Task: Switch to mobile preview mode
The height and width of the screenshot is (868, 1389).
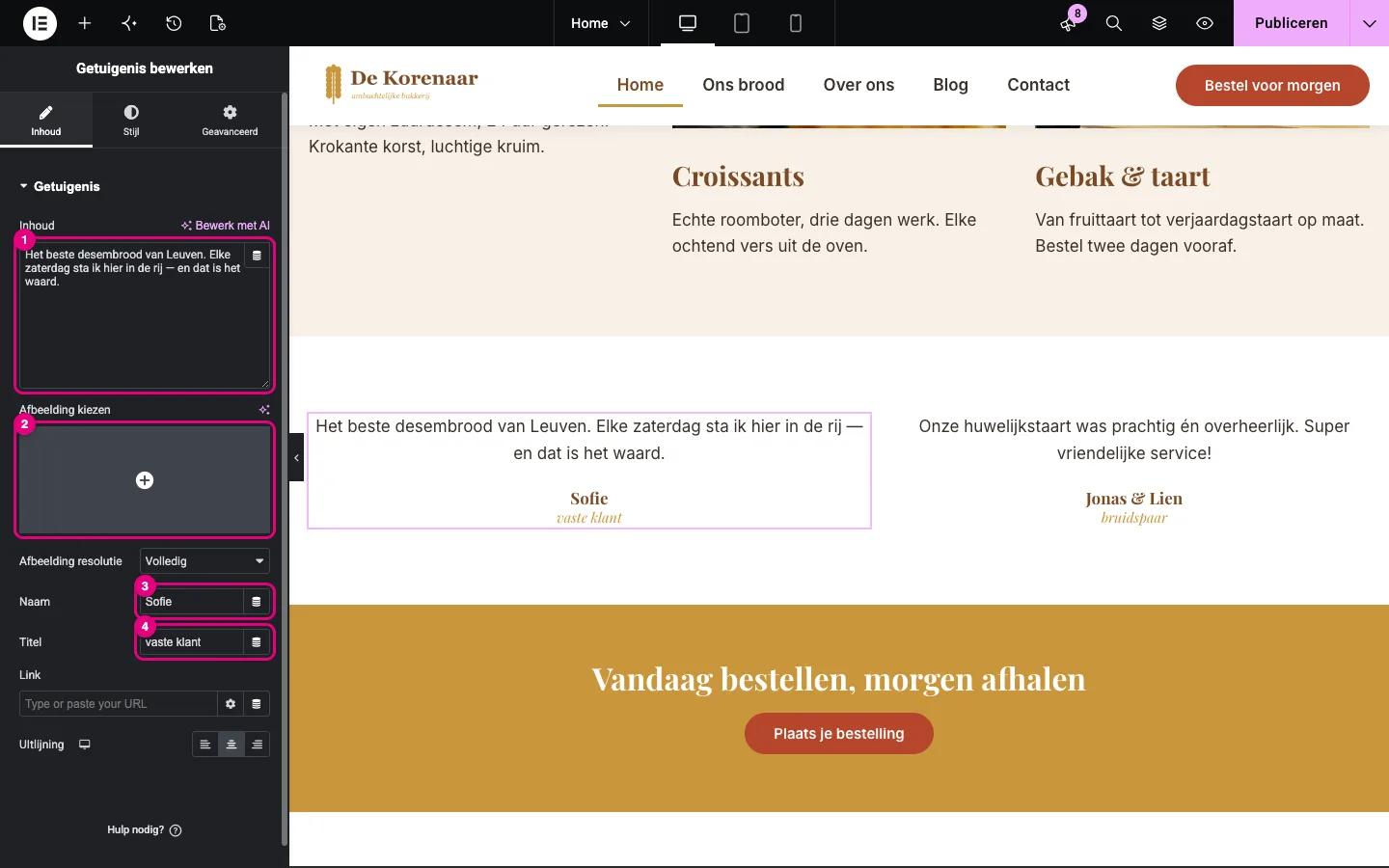Action: point(796,23)
